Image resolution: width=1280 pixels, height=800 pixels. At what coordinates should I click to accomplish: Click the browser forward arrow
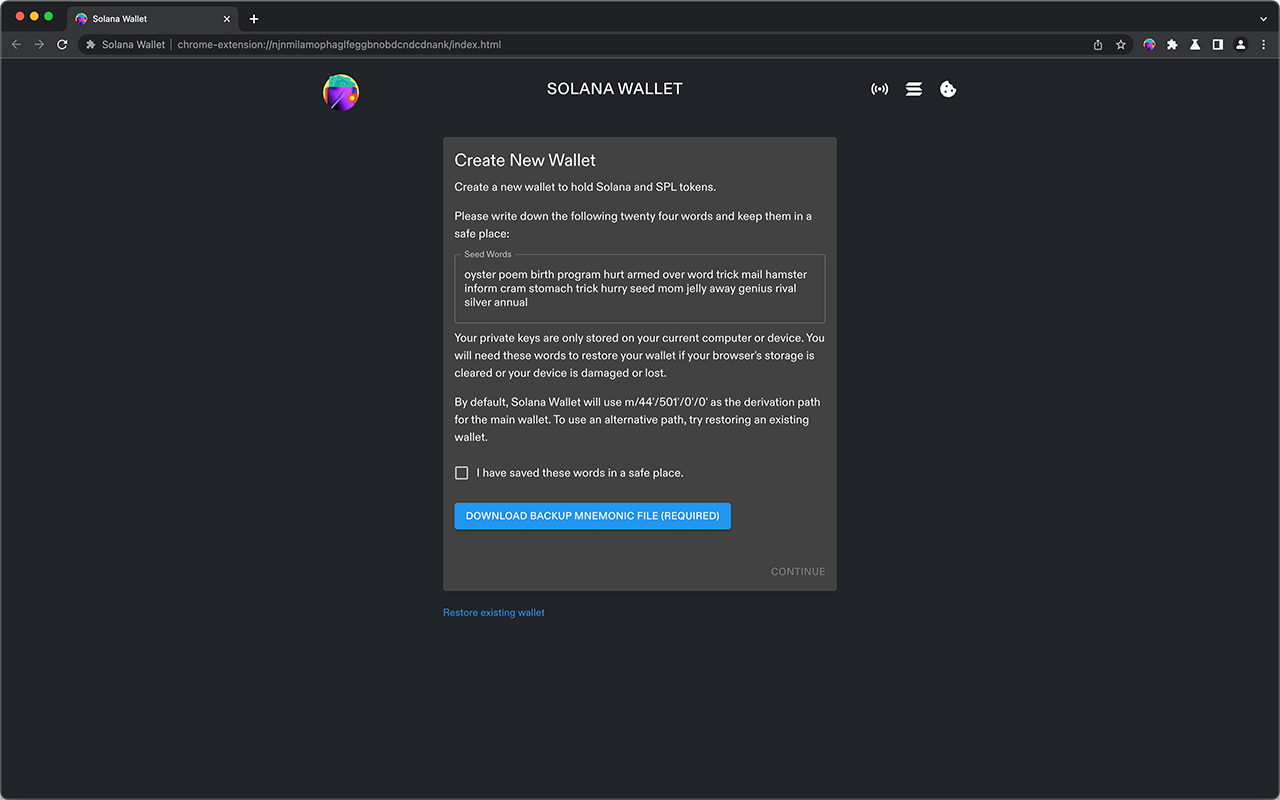pos(39,45)
